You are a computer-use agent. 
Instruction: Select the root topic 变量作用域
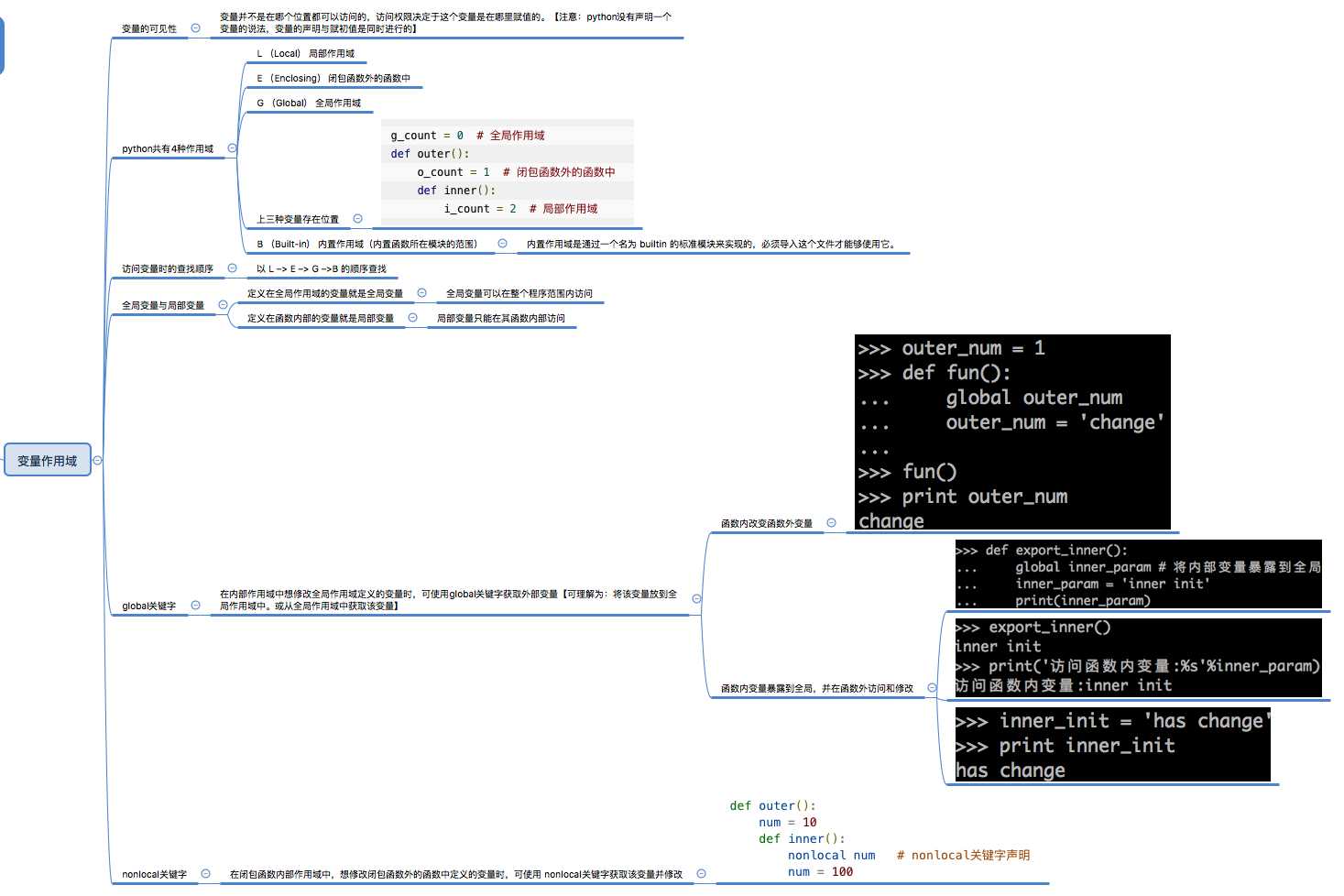(x=48, y=461)
